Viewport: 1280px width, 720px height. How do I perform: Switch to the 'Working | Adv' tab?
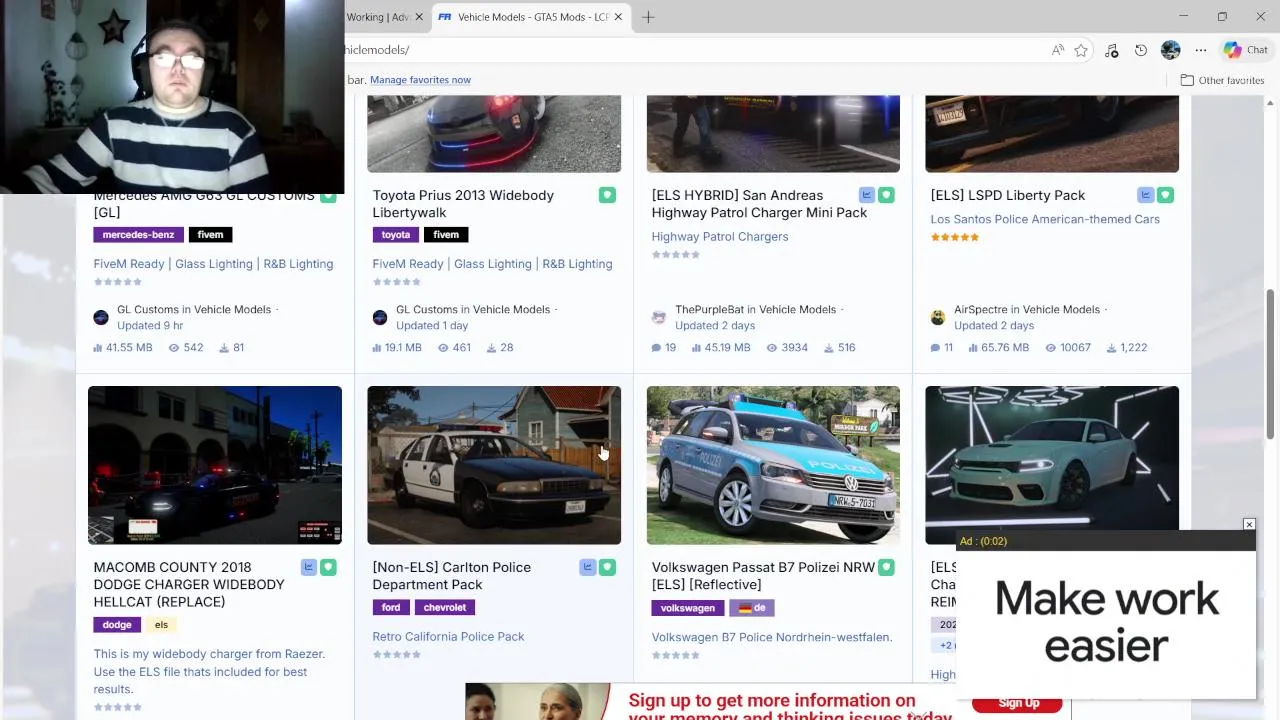(378, 17)
